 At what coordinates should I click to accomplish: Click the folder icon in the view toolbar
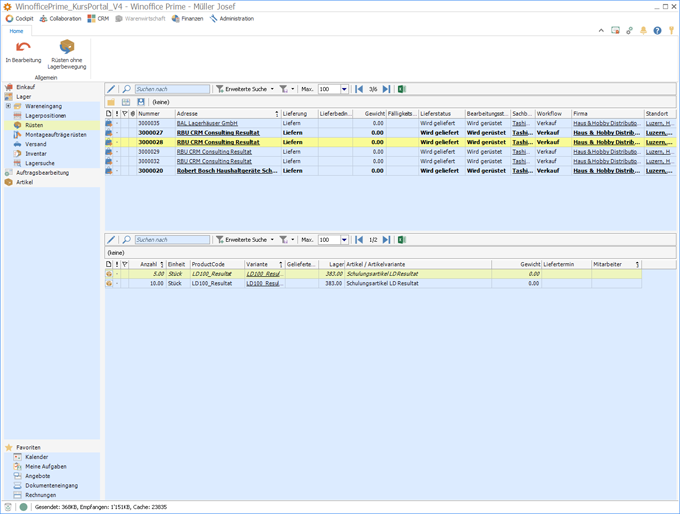[x=111, y=102]
